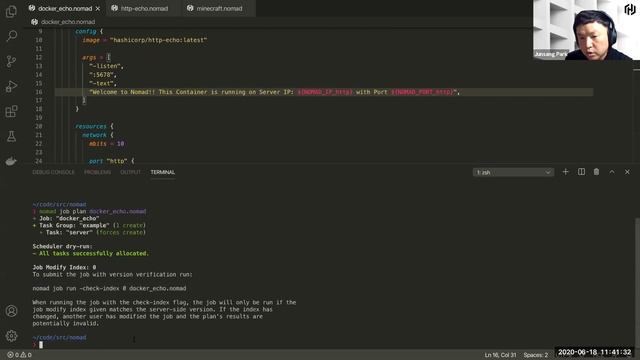Open the Manage gear icon
The image size is (640, 360).
(x=11, y=336)
